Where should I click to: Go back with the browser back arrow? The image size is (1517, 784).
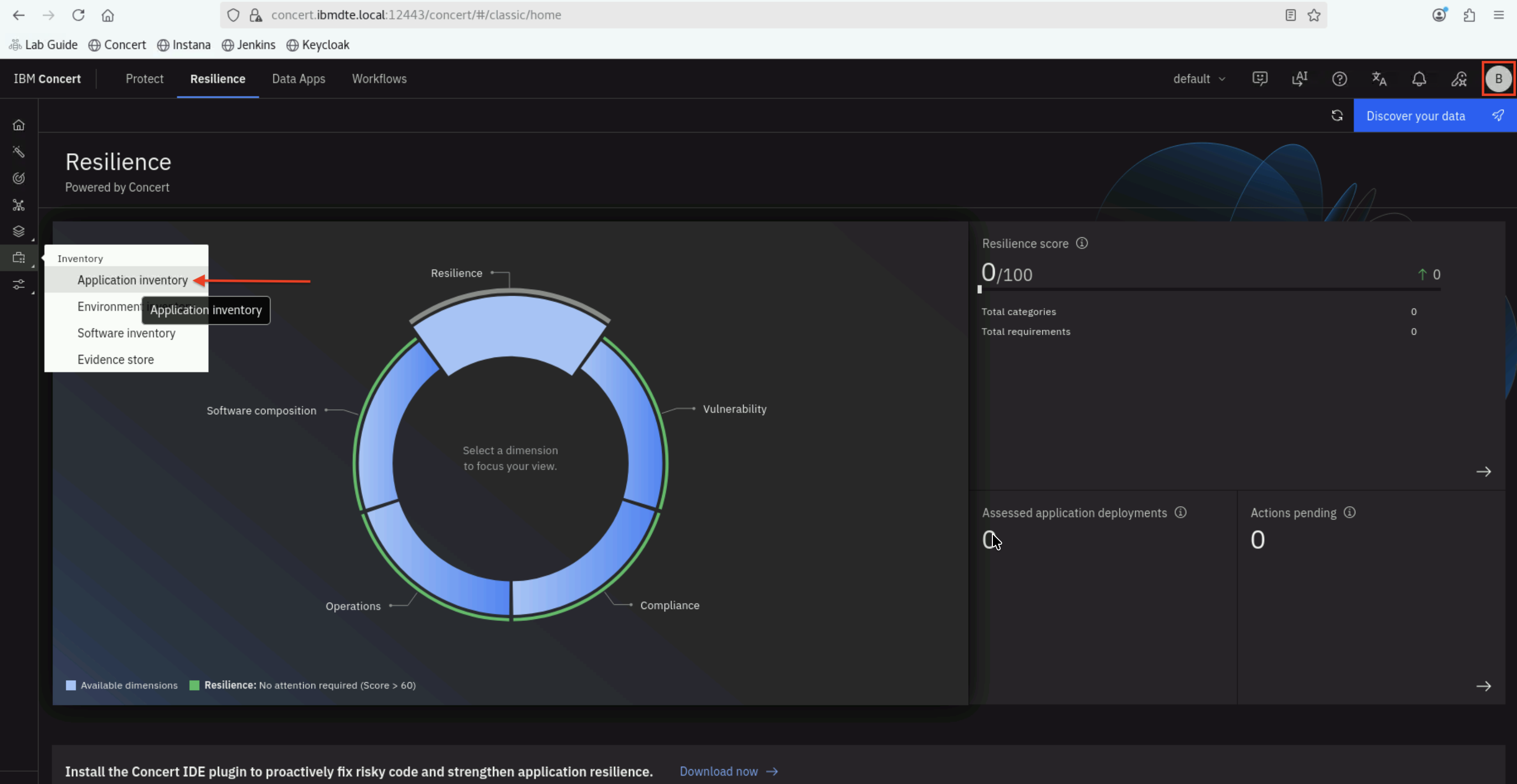19,15
